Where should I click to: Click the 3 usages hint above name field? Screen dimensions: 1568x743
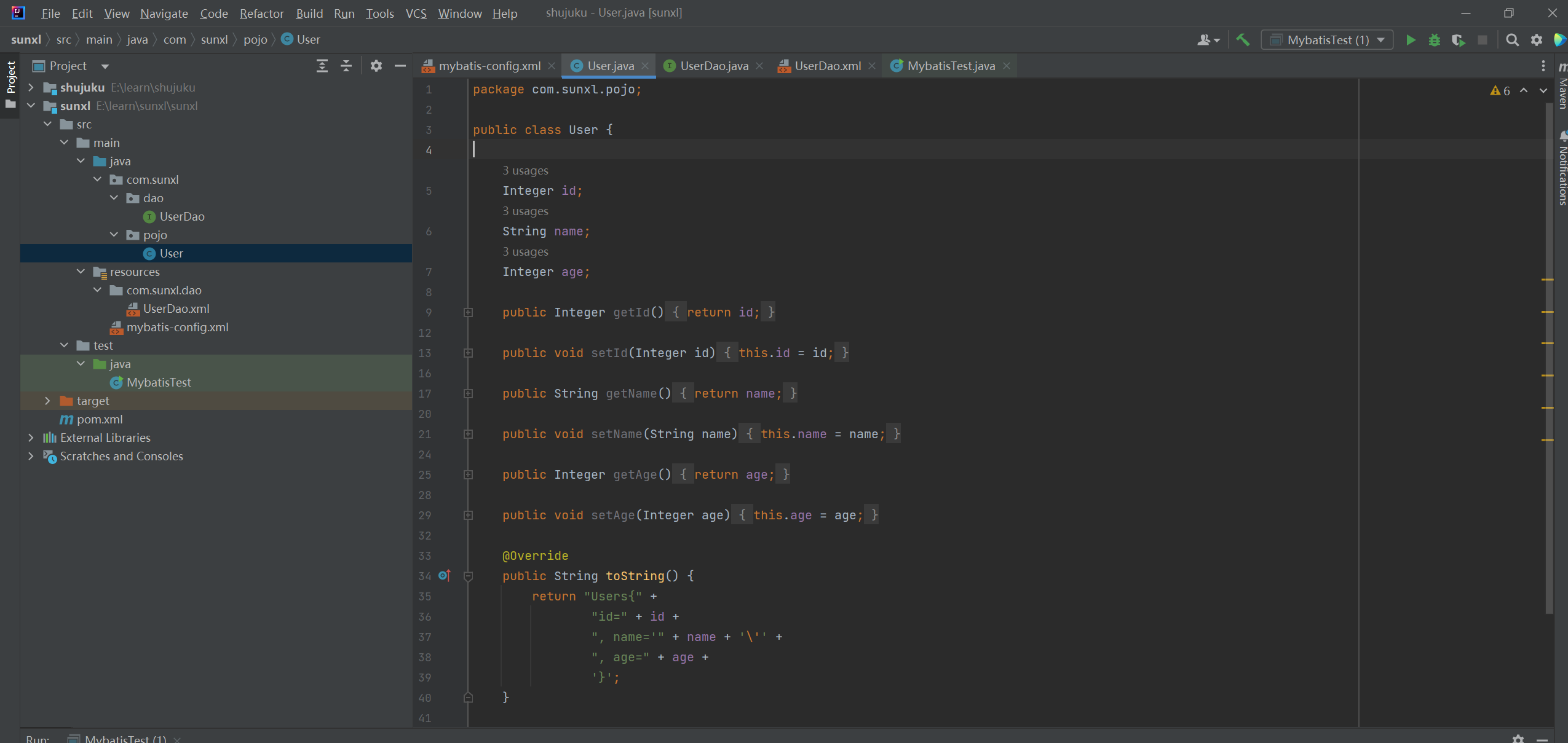click(x=525, y=211)
